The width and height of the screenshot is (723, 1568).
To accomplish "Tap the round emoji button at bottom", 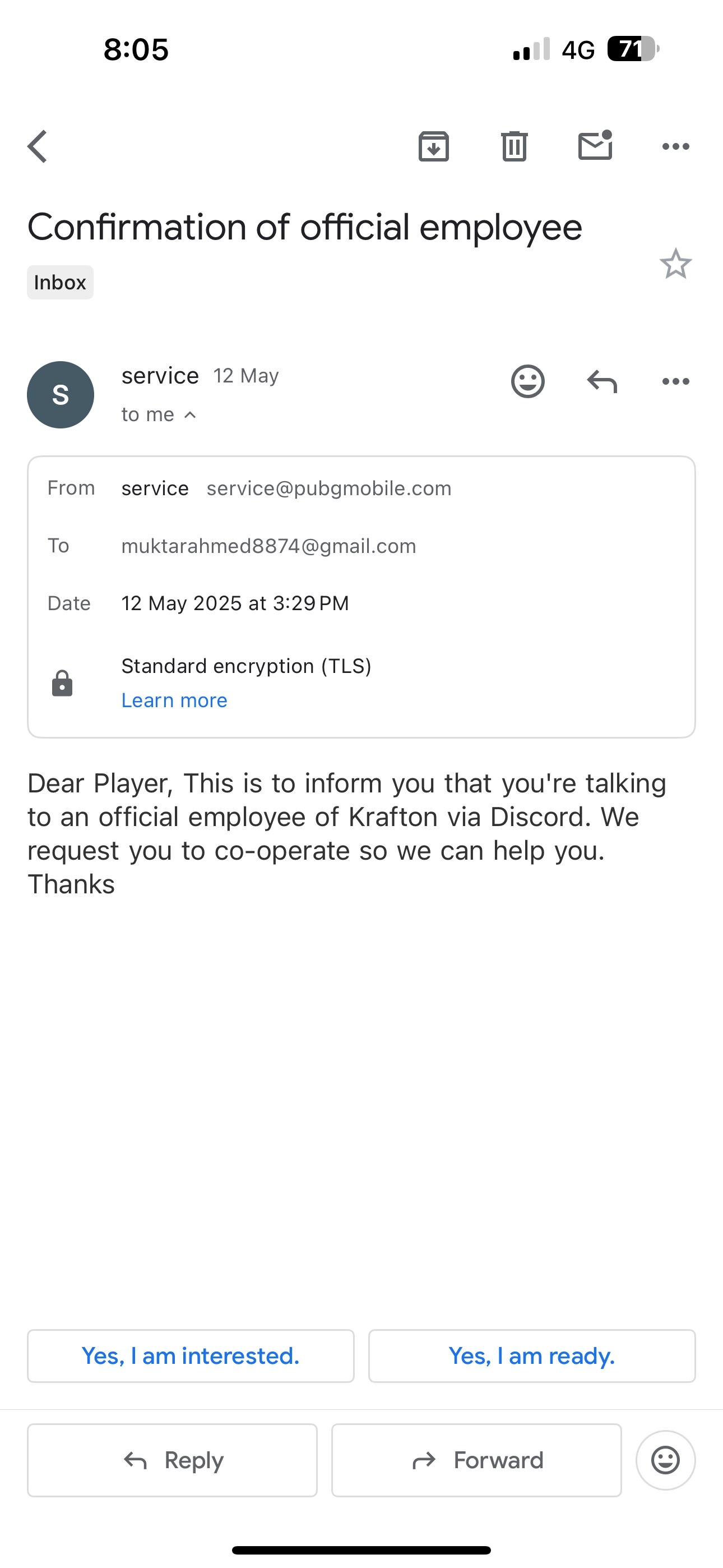I will coord(665,1460).
